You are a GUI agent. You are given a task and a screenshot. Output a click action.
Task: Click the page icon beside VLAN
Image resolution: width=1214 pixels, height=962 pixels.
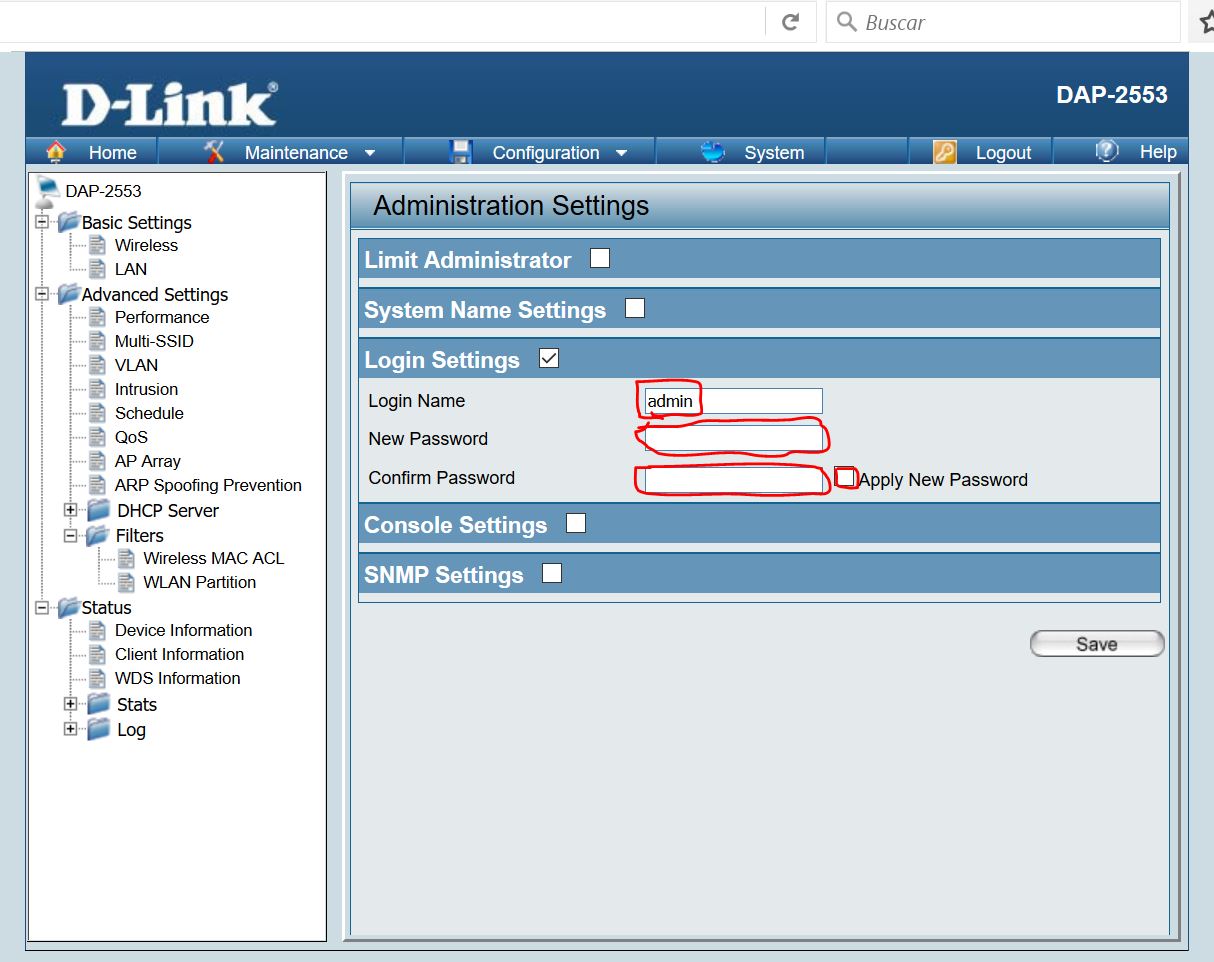click(97, 365)
